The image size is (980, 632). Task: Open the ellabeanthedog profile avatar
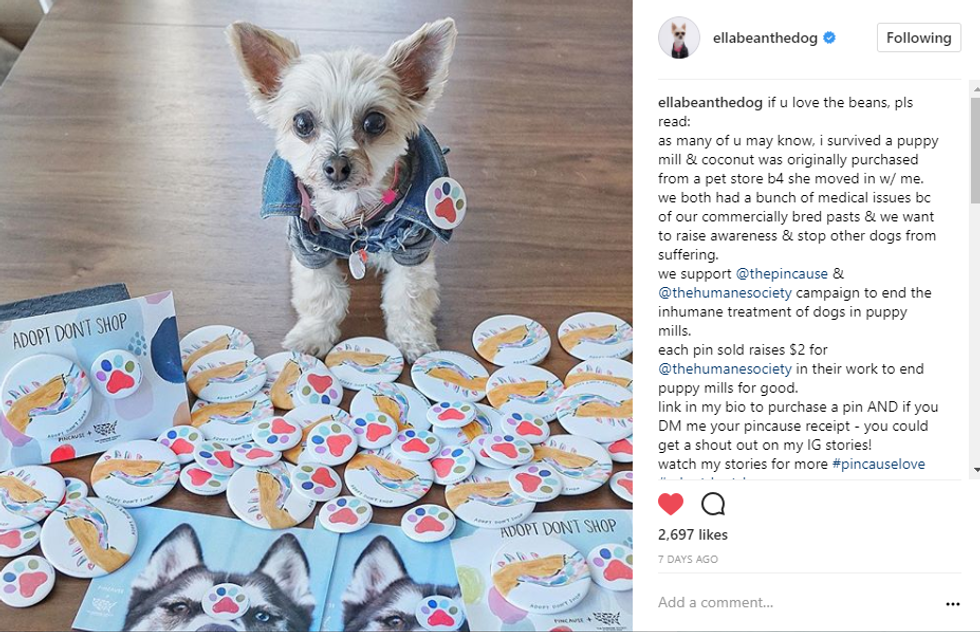click(679, 38)
